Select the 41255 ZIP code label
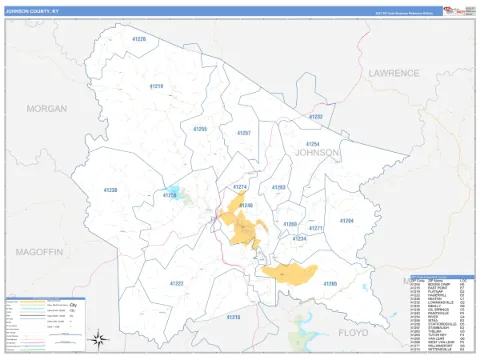 (x=200, y=129)
